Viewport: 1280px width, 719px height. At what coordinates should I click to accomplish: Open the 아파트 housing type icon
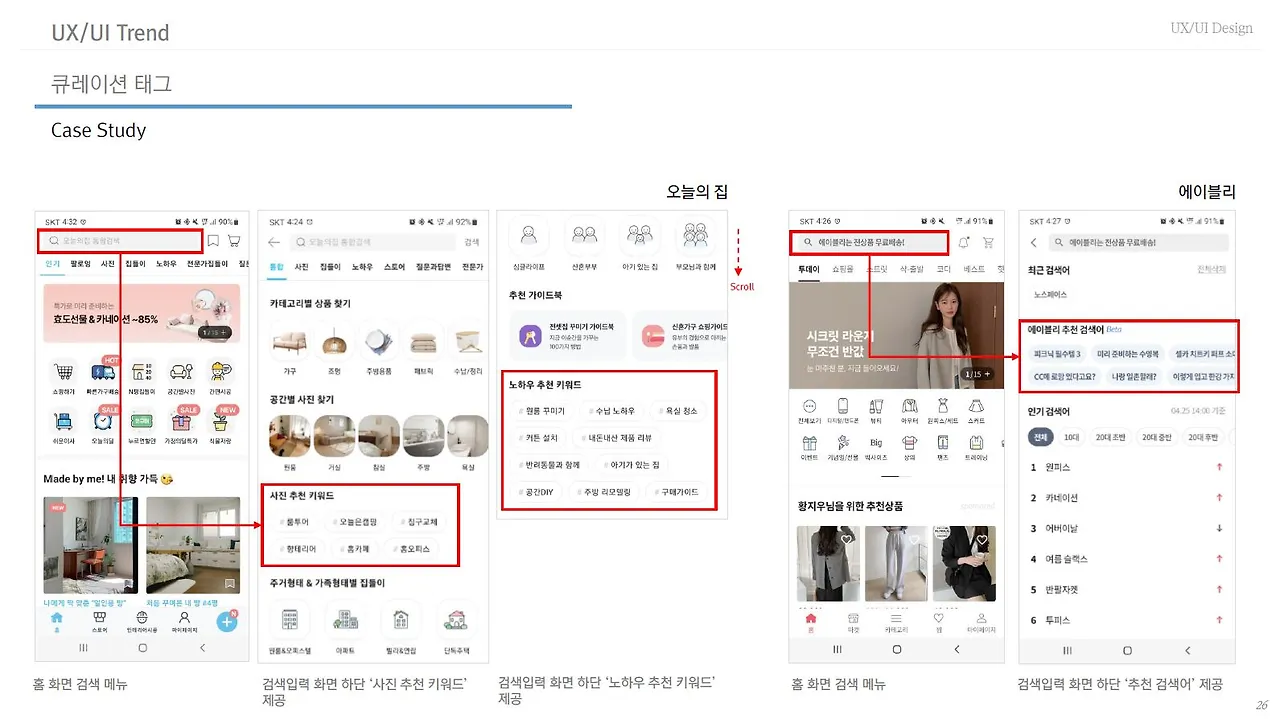(345, 618)
